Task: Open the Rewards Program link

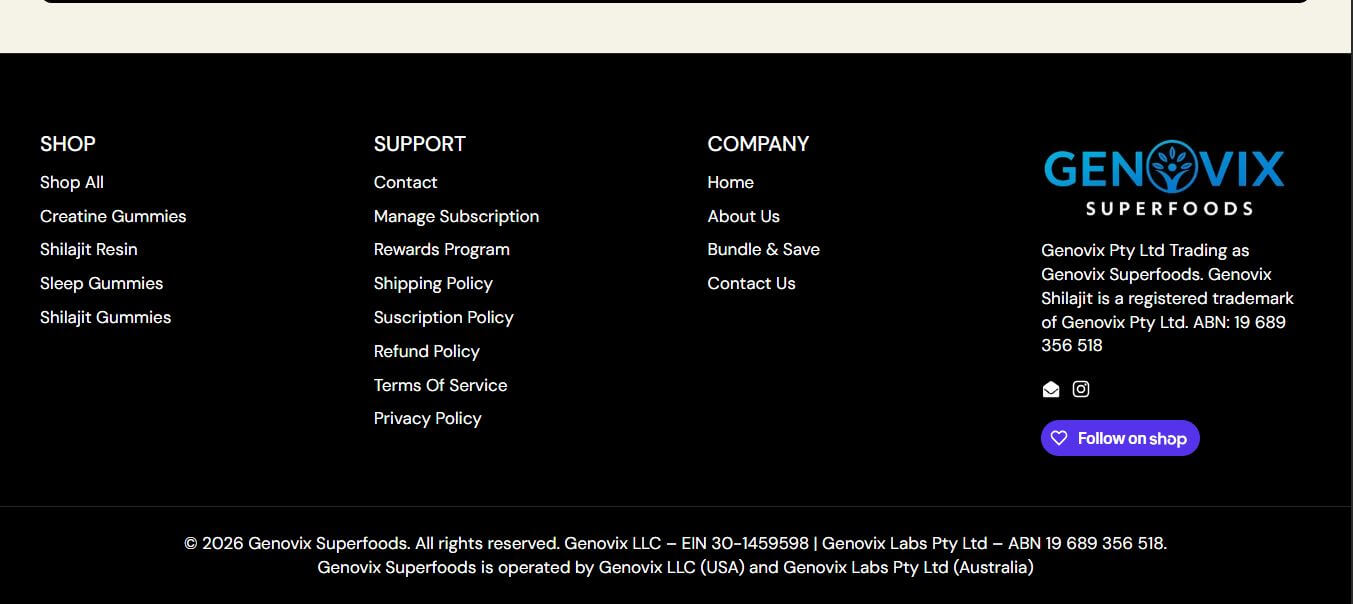Action: [x=441, y=249]
